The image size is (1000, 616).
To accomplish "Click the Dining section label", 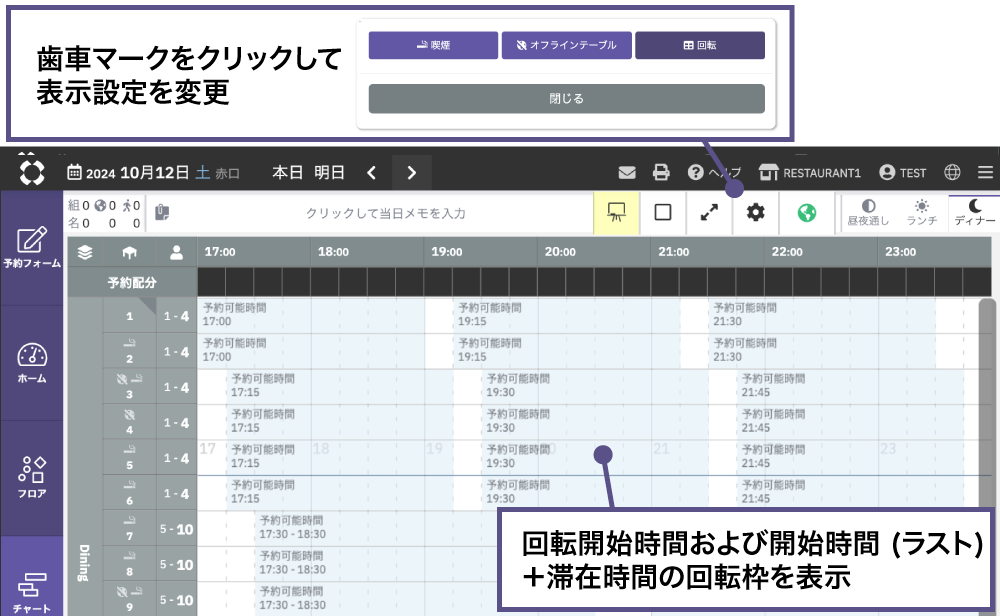I will tap(85, 563).
